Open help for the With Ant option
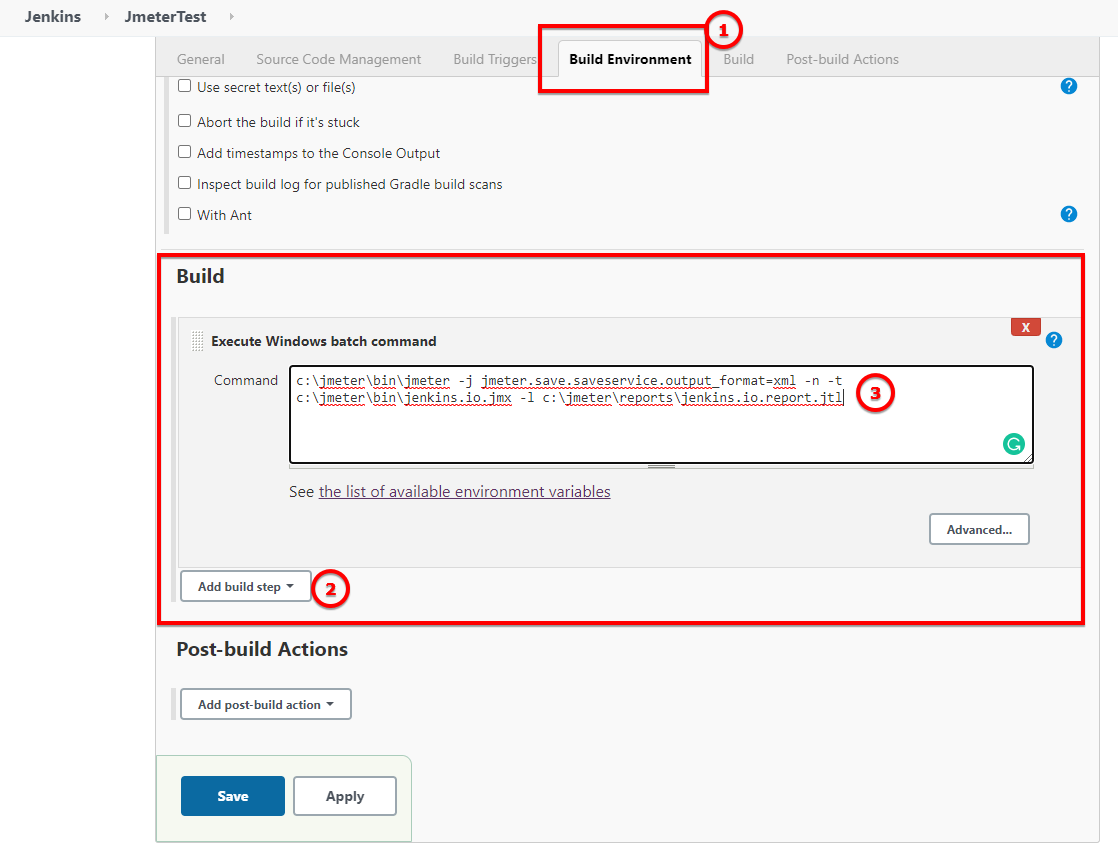Screen dimensions: 1118x857 [x=1069, y=213]
